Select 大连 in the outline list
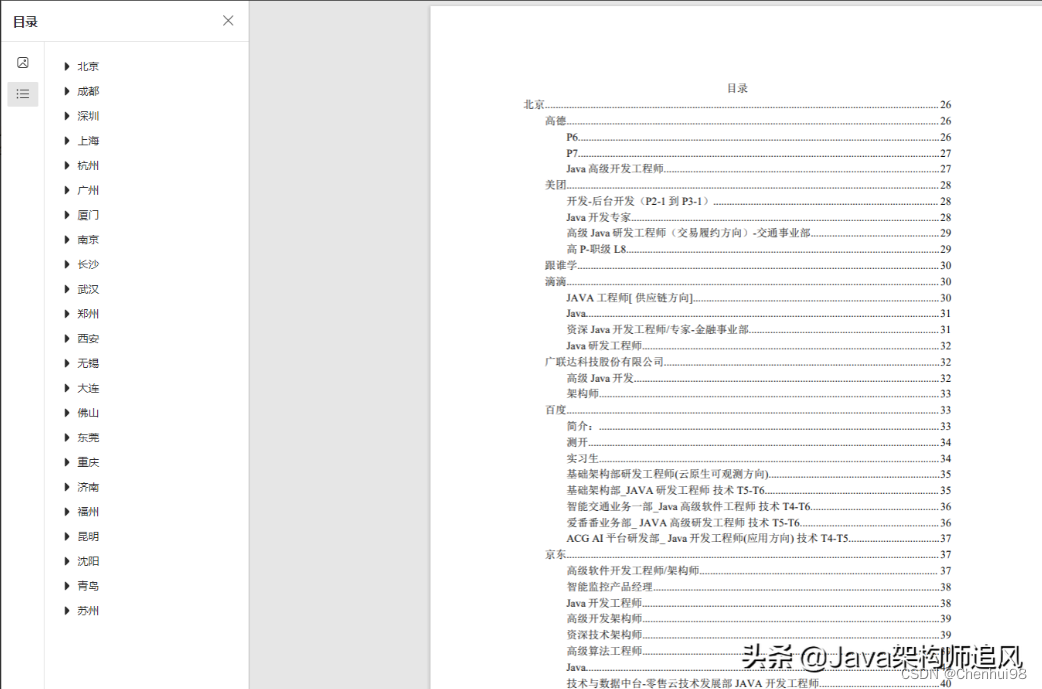 [x=88, y=388]
